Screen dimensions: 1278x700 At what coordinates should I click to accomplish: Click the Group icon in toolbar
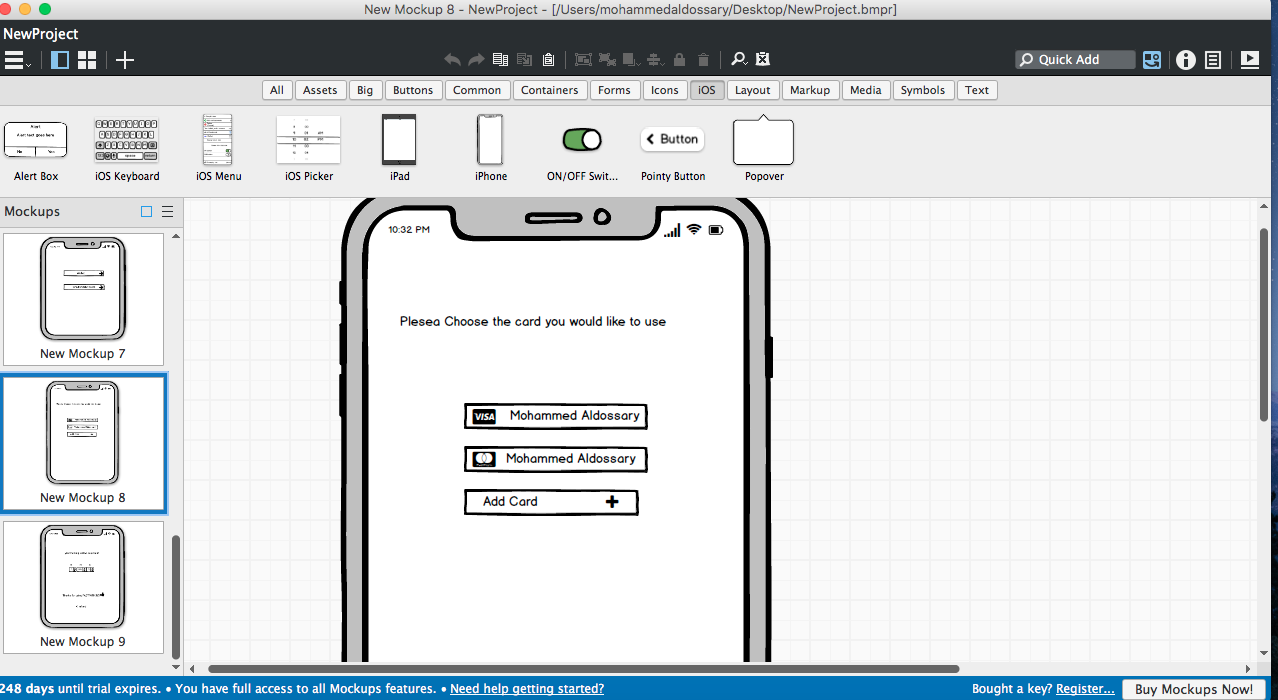(583, 60)
